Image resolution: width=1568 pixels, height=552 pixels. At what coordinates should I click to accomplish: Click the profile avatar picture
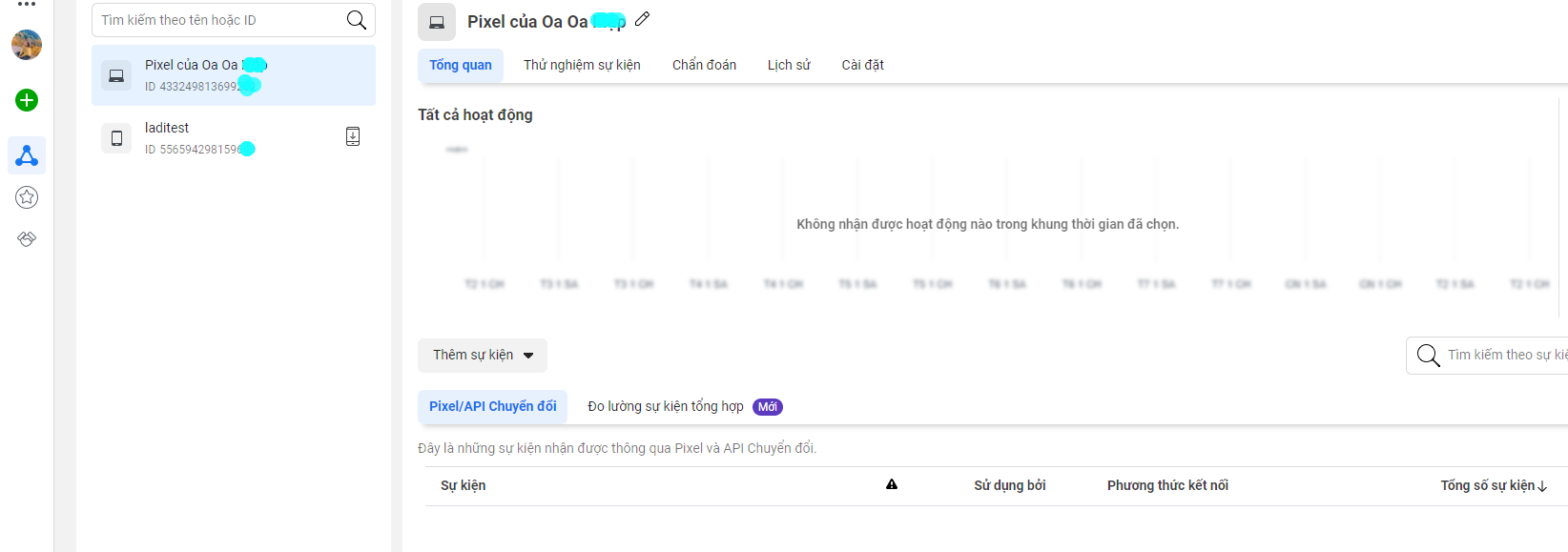[27, 45]
